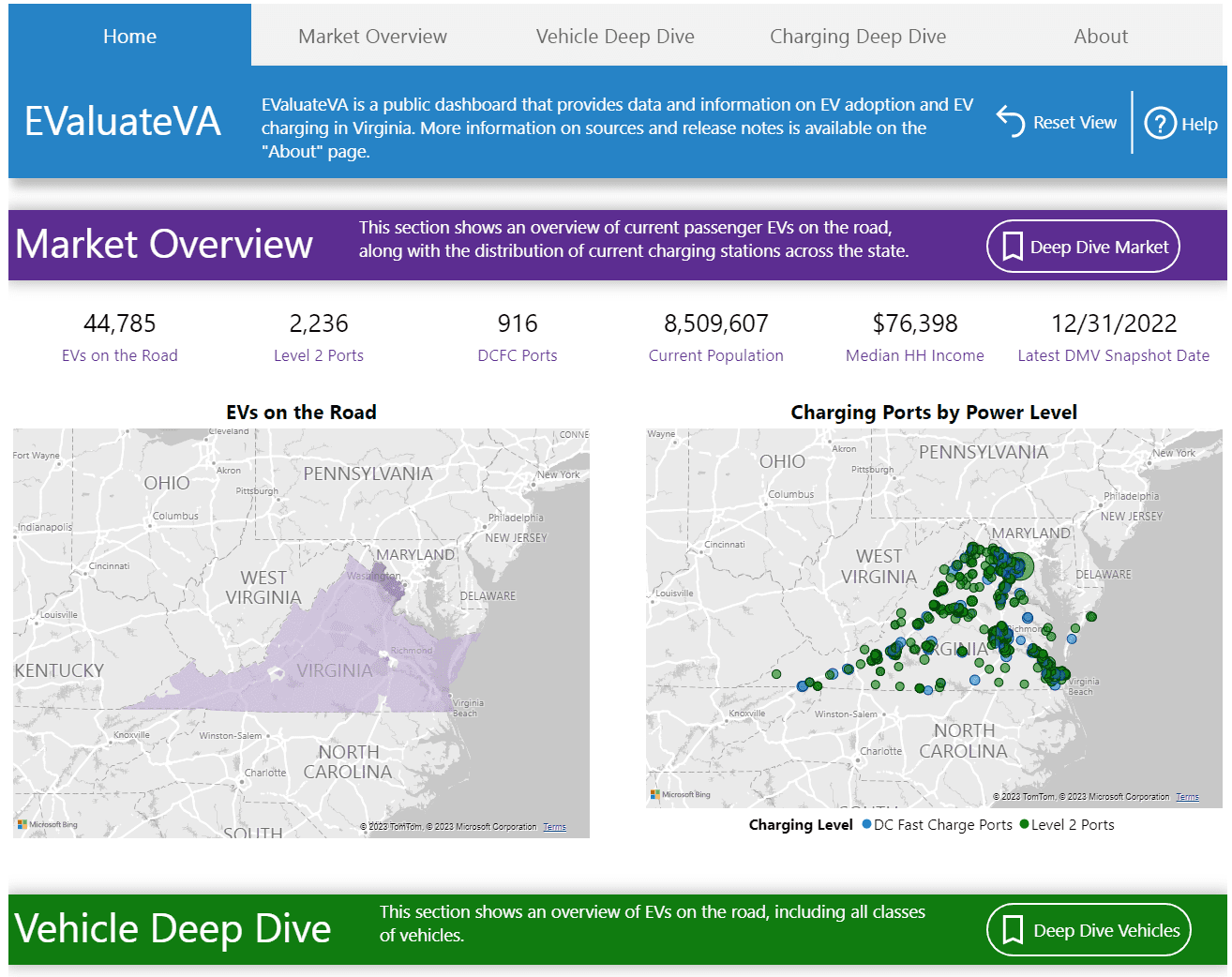Go to the Charging Deep Dive tab
Viewport: 1232px width, 977px height.
click(857, 37)
